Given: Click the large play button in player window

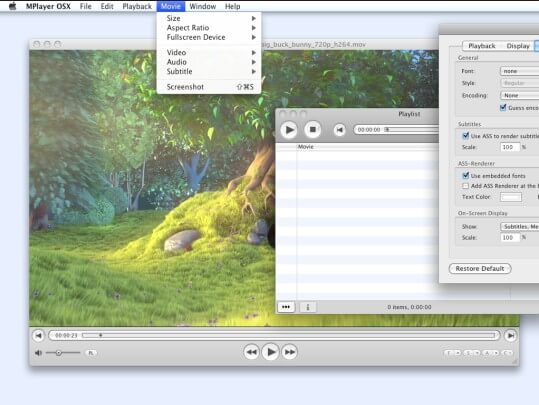Looking at the screenshot, I should [270, 352].
